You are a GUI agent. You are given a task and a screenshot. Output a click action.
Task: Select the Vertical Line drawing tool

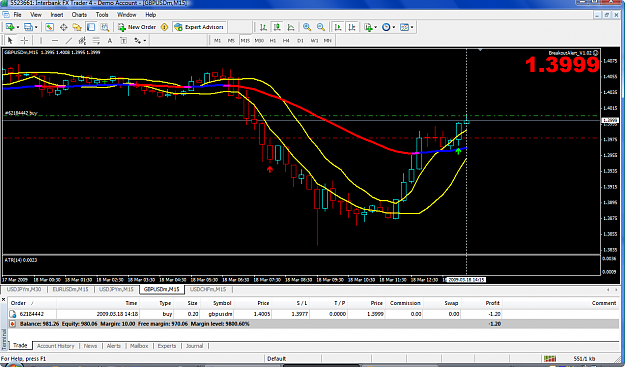click(x=41, y=40)
